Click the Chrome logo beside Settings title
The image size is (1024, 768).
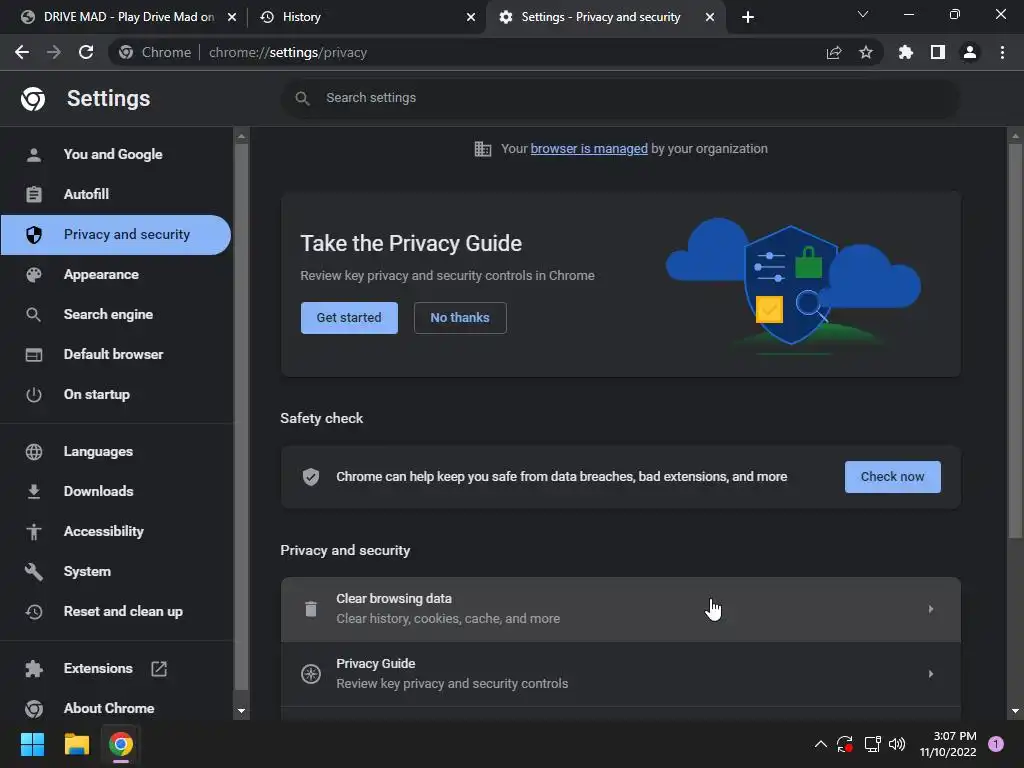(33, 99)
